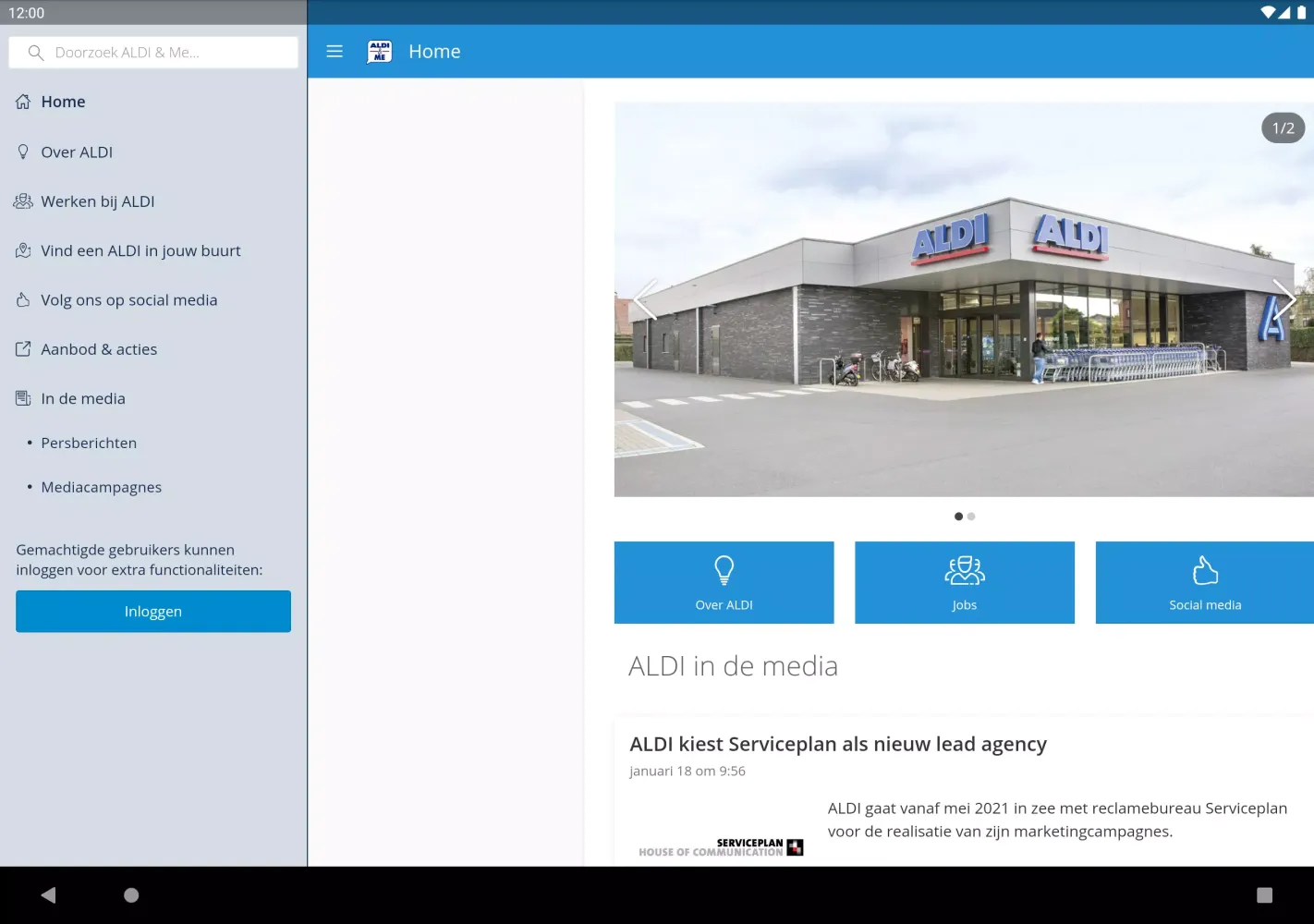Click the thumbs-up icon in the sidebar
1314x924 pixels.
(x=23, y=299)
